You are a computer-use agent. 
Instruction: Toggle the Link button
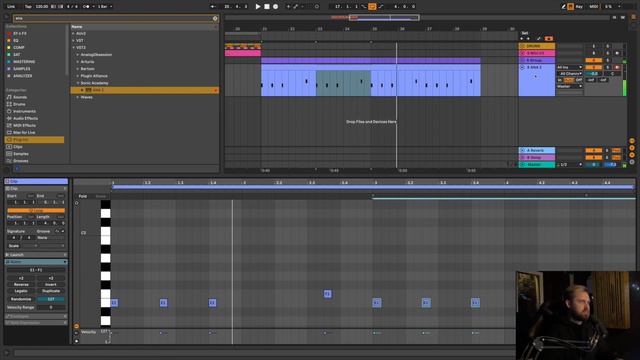11,7
